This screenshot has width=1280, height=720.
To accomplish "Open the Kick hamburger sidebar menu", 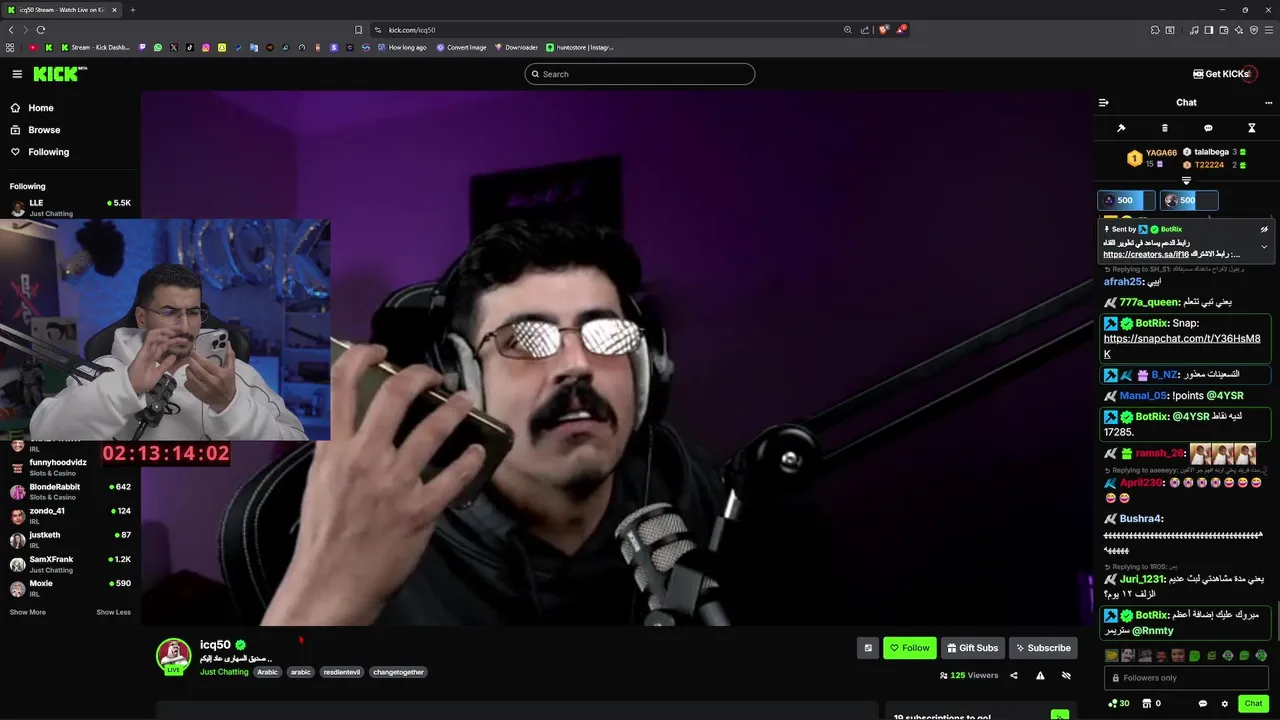I will (17, 74).
